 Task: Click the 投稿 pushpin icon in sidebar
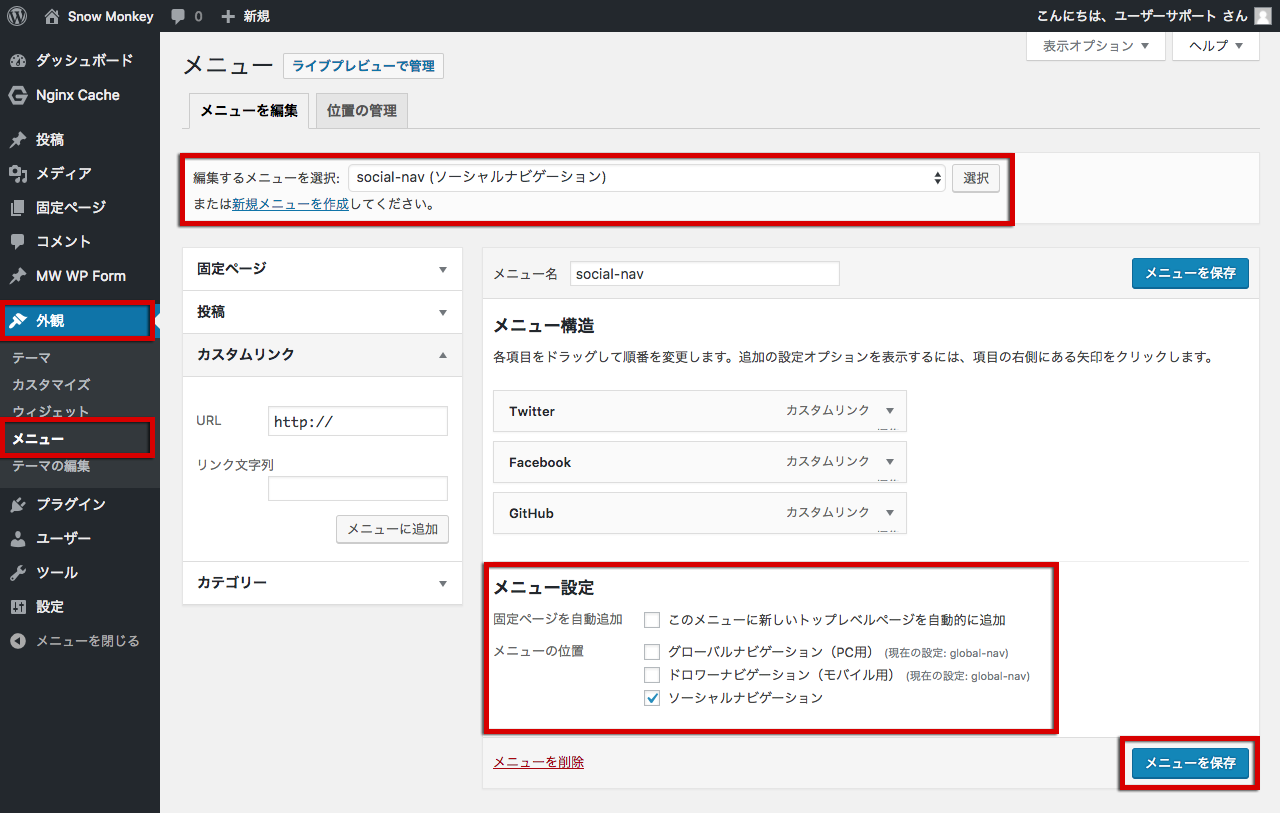(18, 140)
